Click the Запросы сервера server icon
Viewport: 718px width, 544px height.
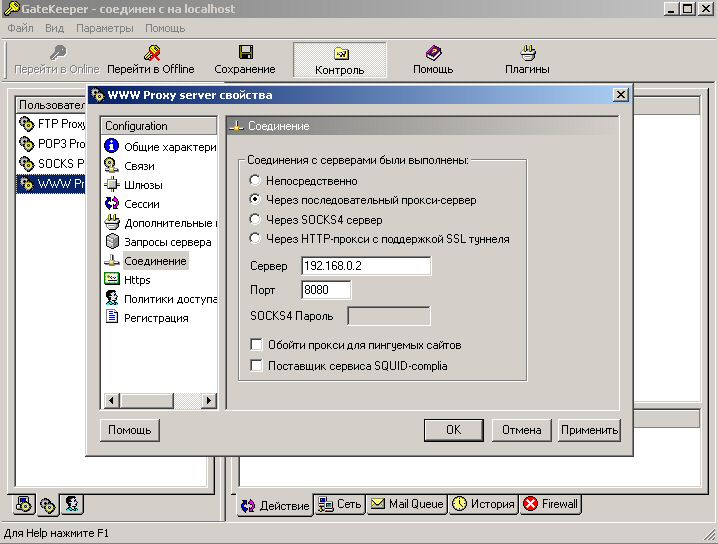click(x=112, y=241)
